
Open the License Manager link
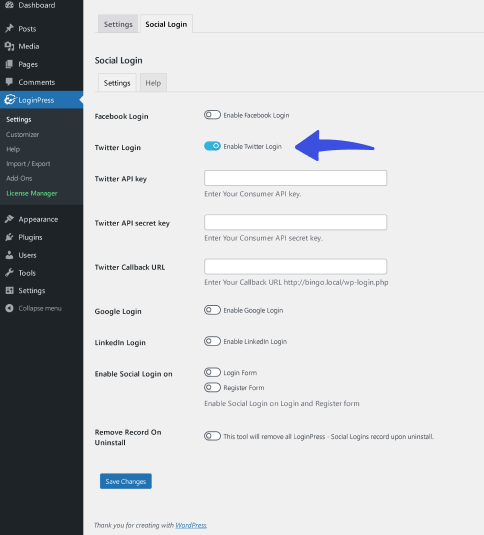pyautogui.click(x=32, y=193)
